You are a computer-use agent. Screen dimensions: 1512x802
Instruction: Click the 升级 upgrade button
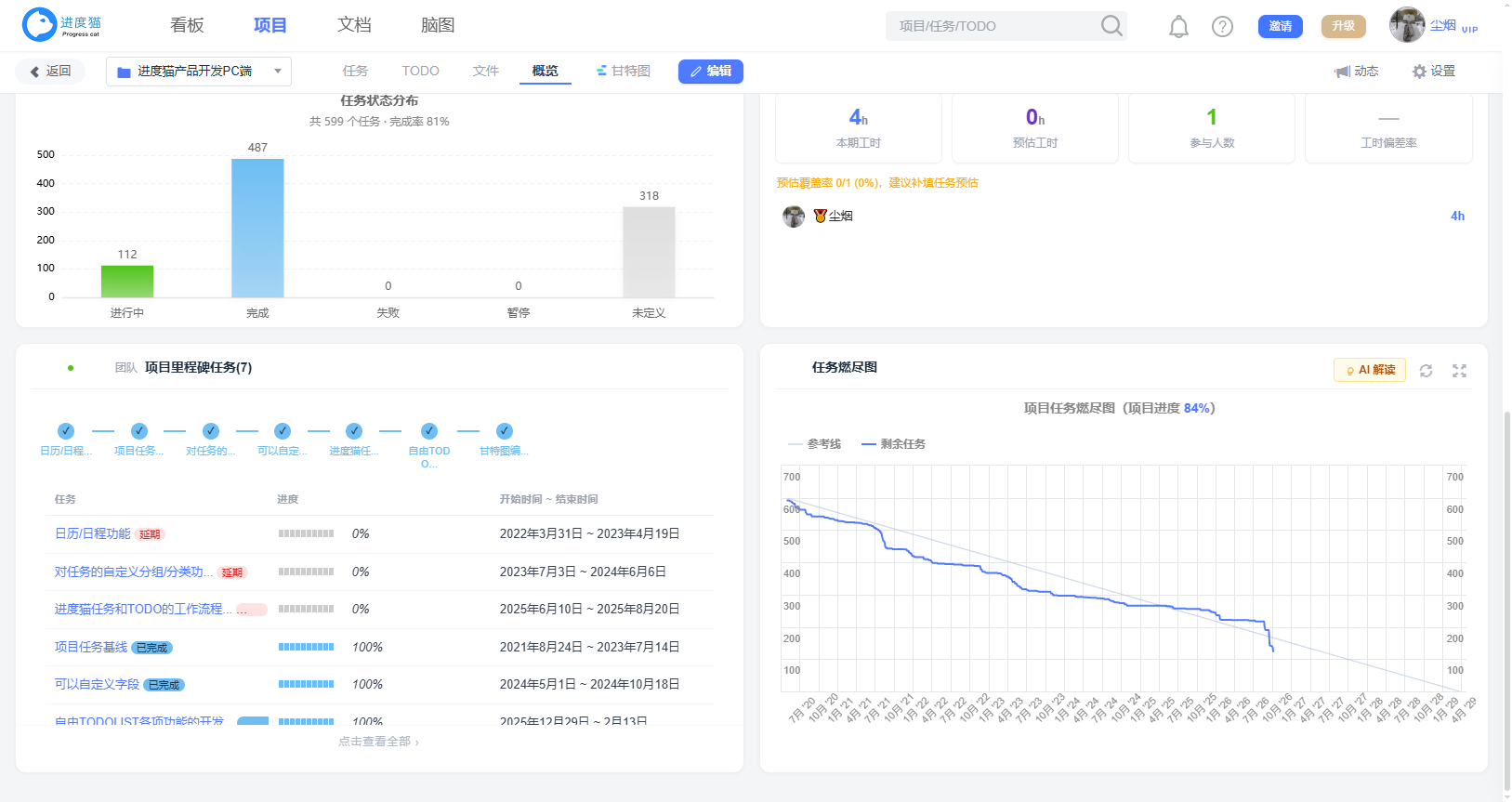1344,26
